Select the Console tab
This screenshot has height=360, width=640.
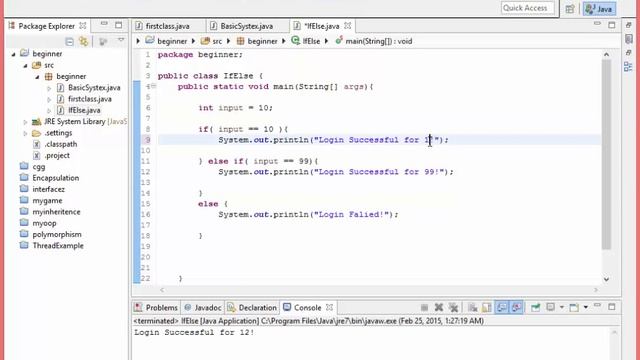point(308,307)
